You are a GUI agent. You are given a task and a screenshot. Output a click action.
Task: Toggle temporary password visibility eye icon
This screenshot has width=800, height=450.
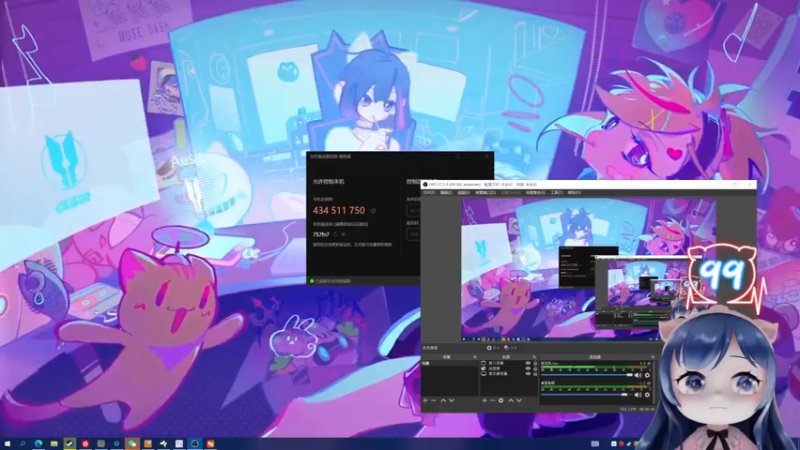click(343, 234)
